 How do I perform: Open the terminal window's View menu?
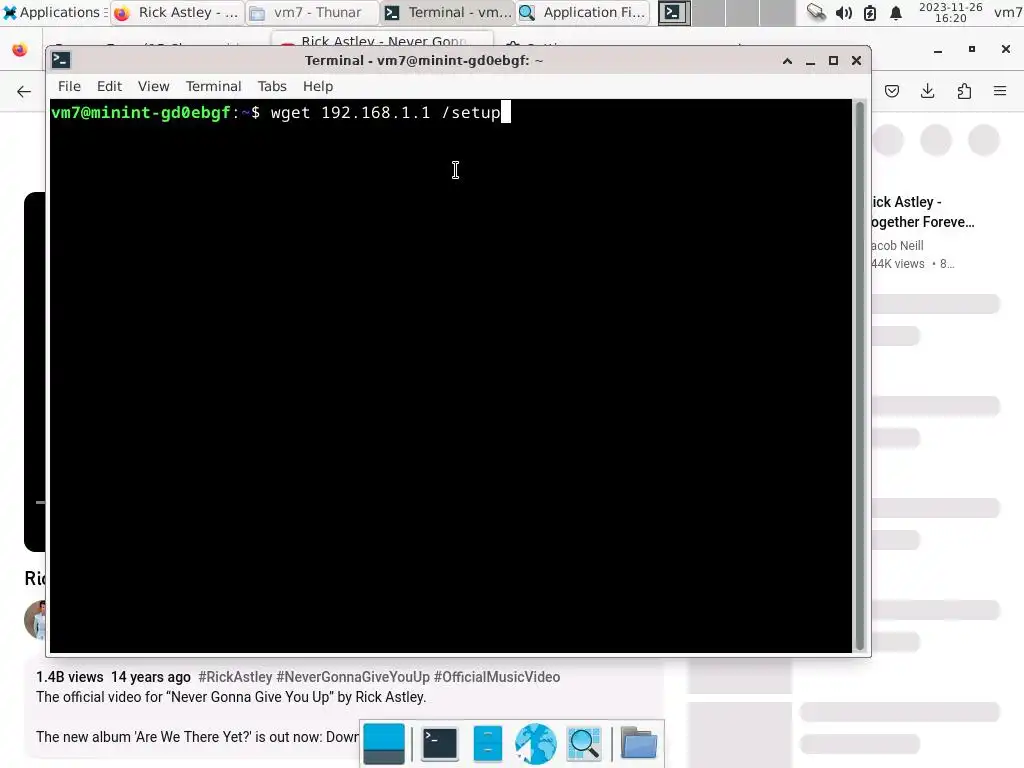pos(153,86)
